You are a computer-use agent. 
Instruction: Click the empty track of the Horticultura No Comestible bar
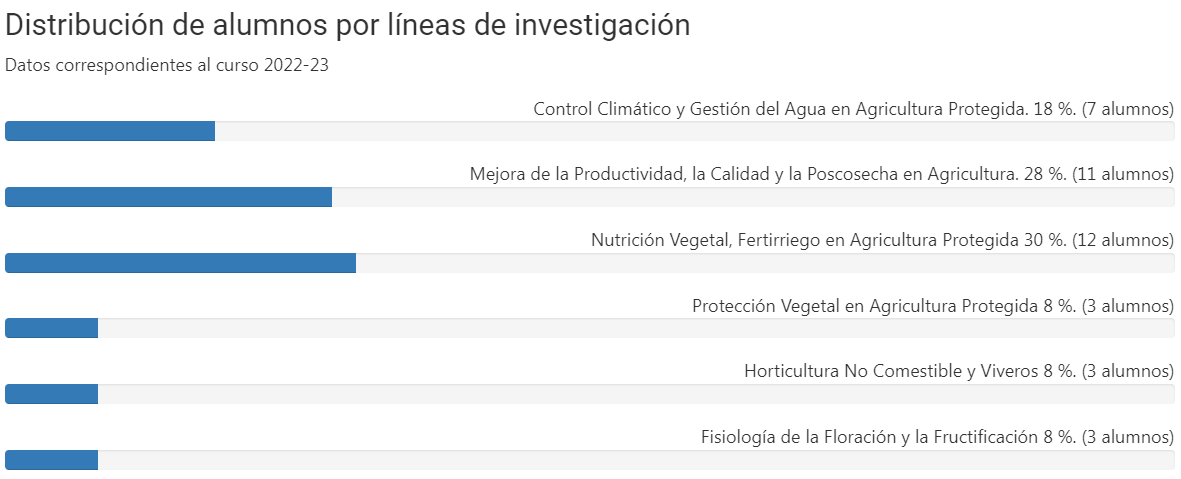point(635,394)
